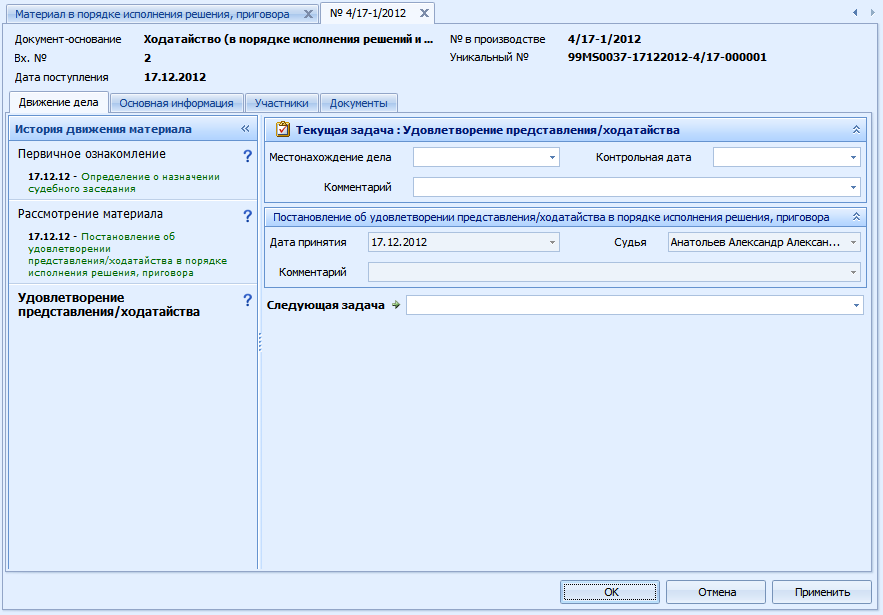Viewport: 883px width, 615px height.
Task: Collapse the Текущая задача section
Action: click(x=856, y=130)
